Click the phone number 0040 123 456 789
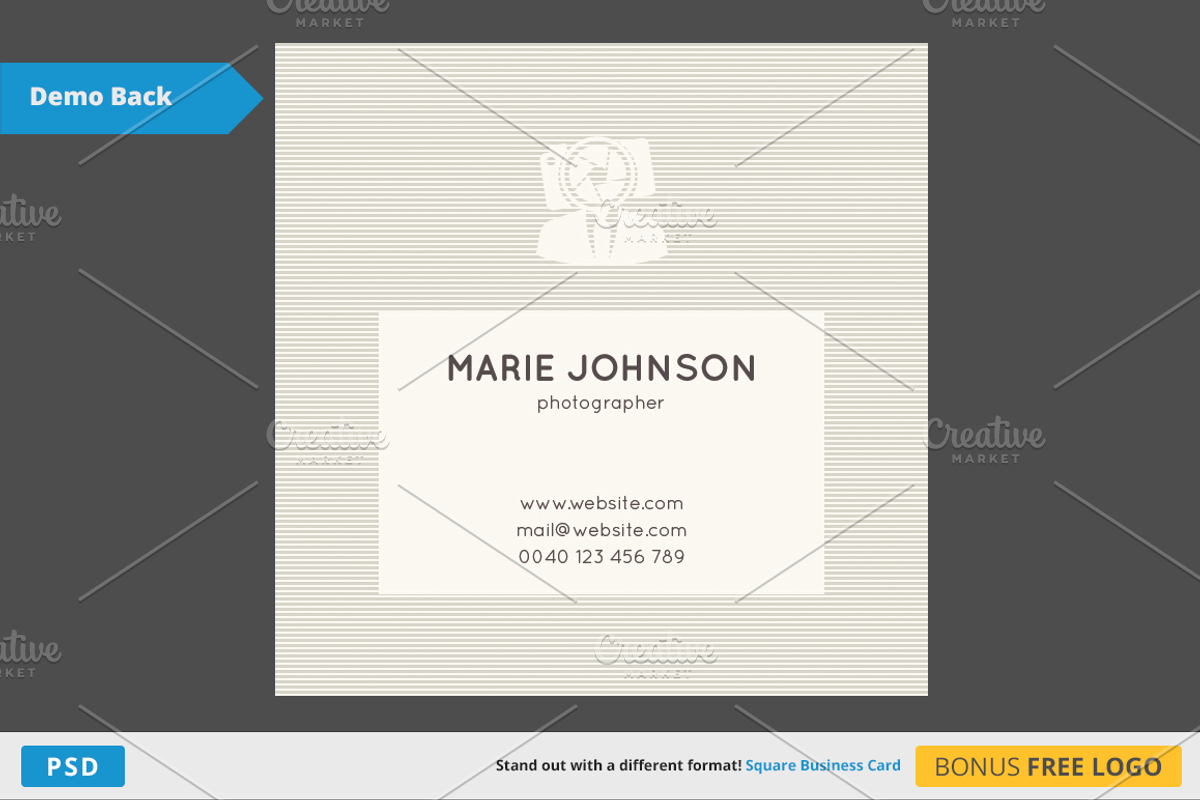This screenshot has height=800, width=1200. [602, 557]
